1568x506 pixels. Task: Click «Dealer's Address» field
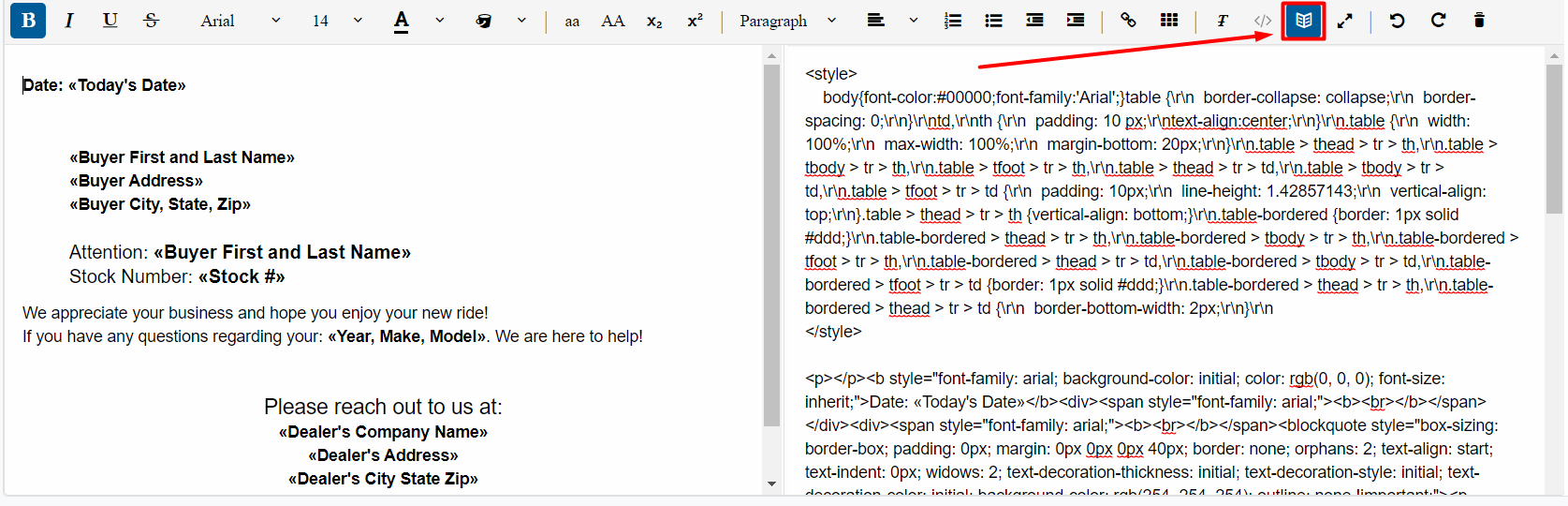383,455
